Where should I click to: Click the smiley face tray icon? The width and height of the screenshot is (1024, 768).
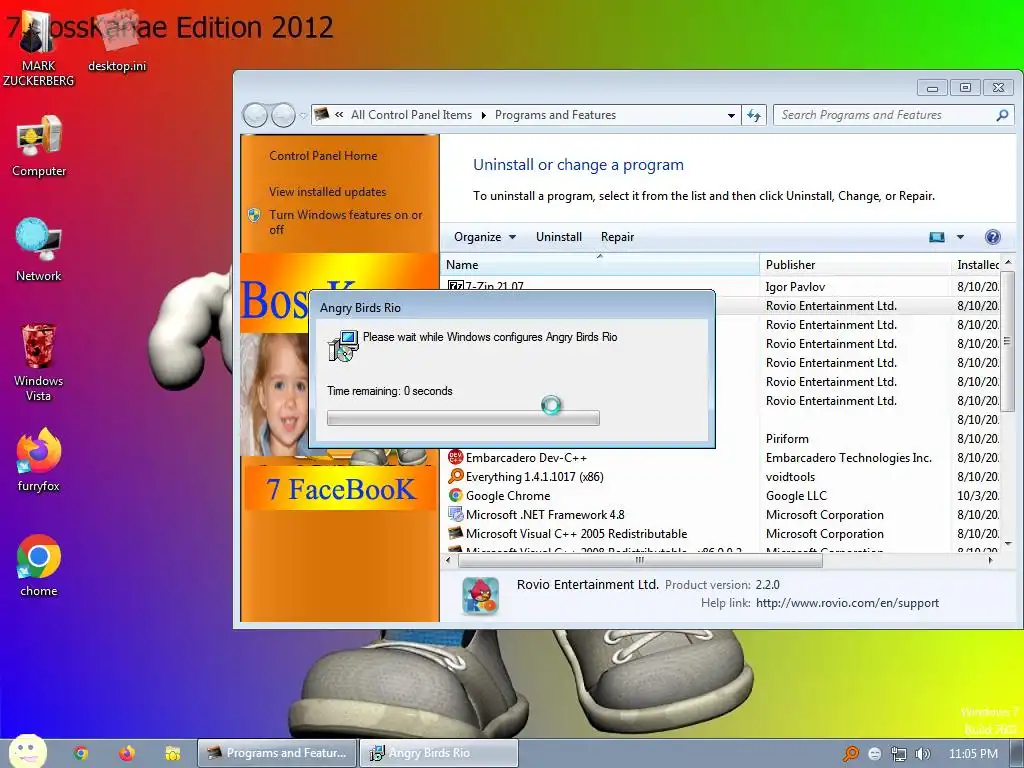pyautogui.click(x=874, y=754)
